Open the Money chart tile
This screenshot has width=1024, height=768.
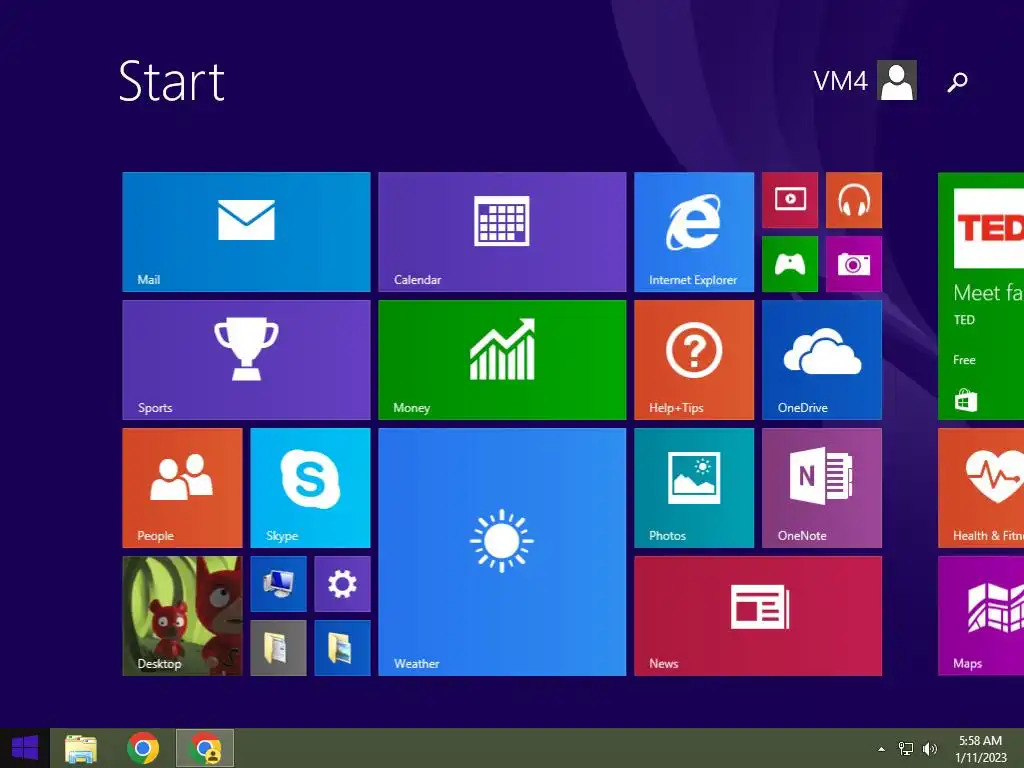pyautogui.click(x=502, y=360)
